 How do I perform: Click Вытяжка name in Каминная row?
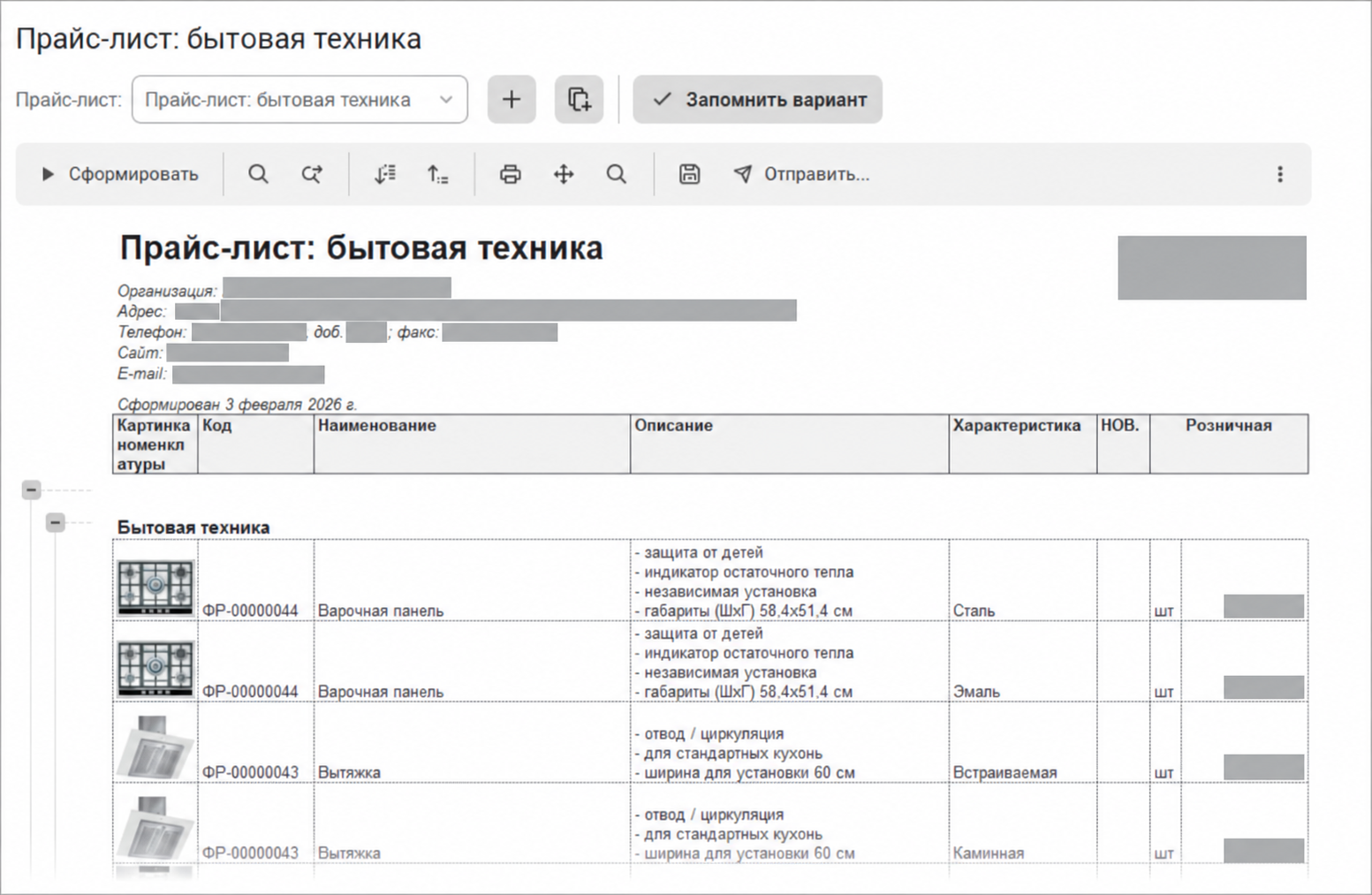tap(349, 853)
